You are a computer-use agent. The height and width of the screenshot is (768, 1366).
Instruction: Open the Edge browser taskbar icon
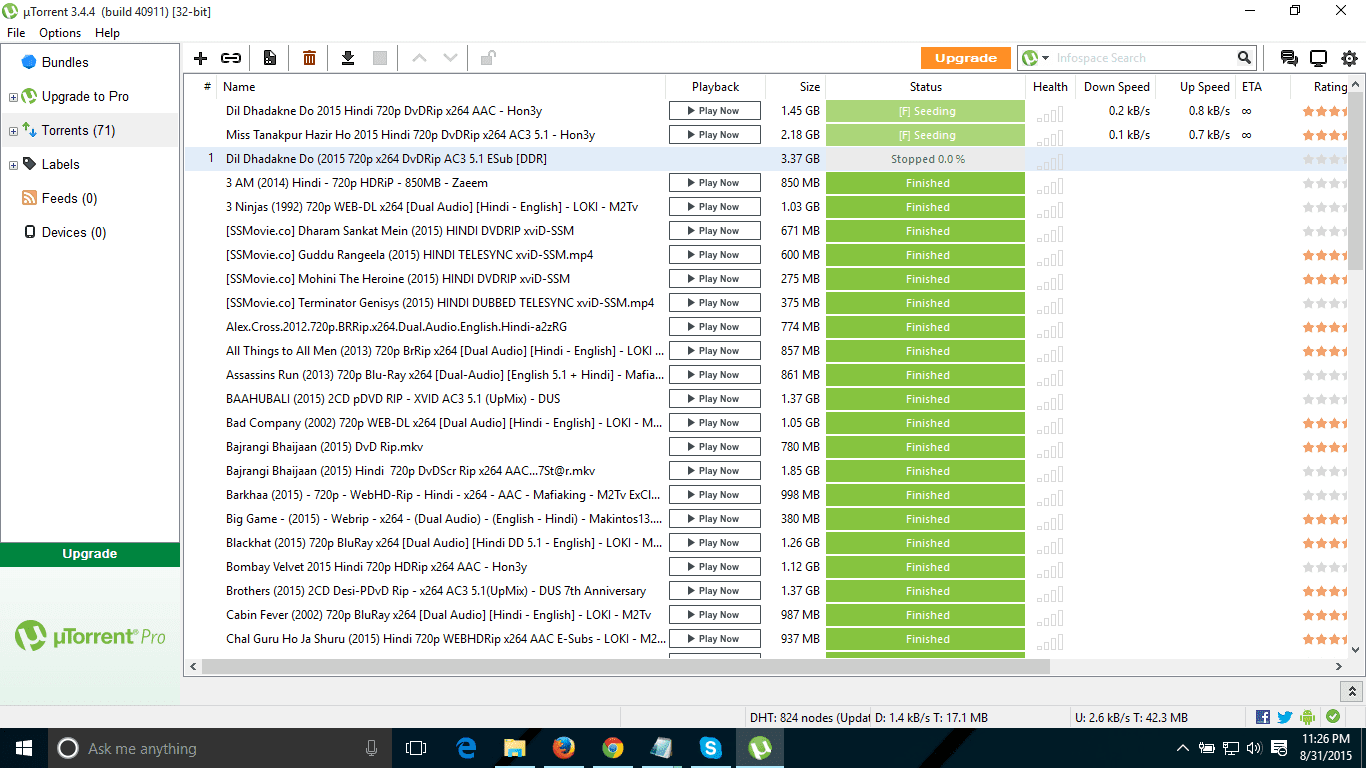pos(466,748)
